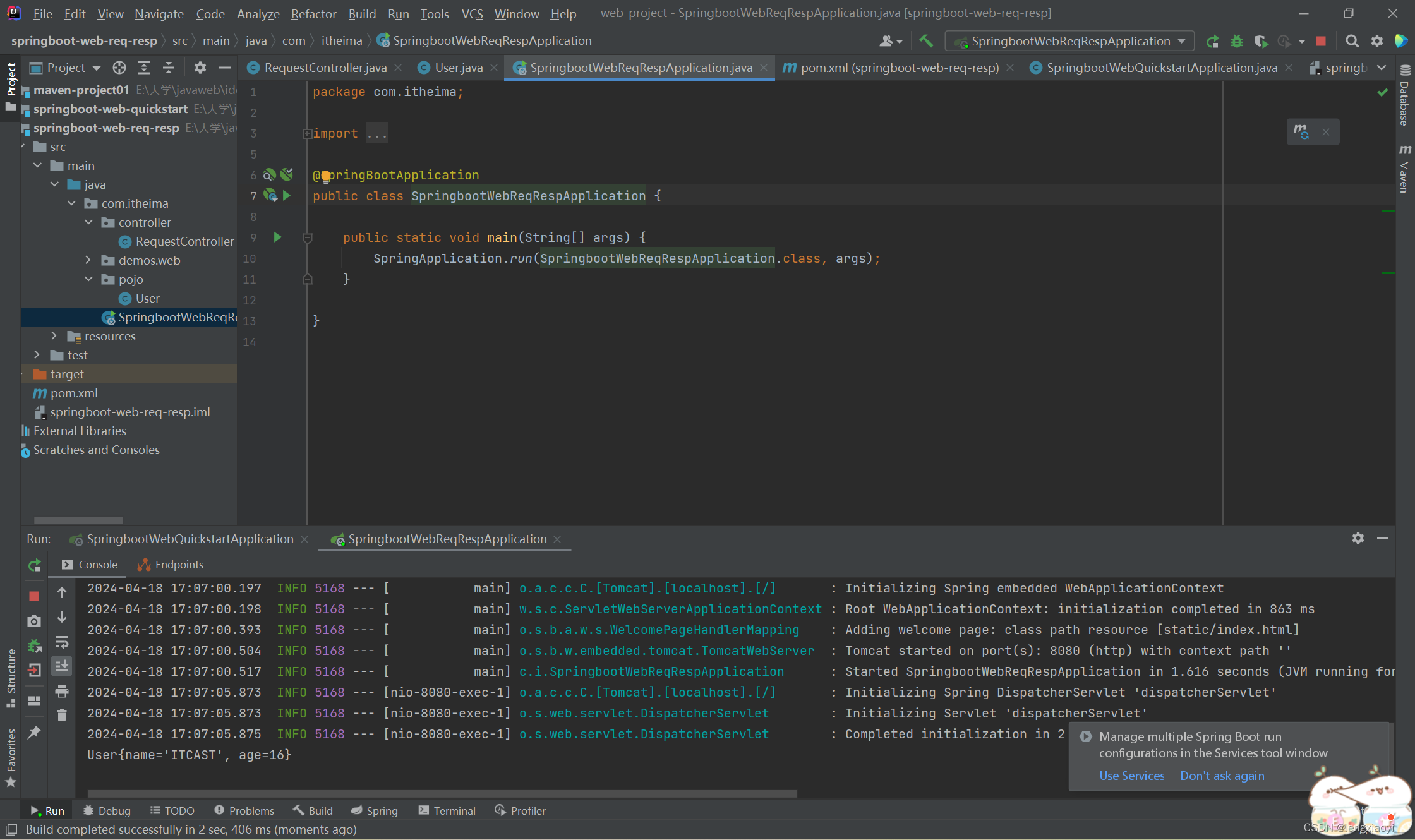The image size is (1415, 840).
Task: Open Run tool window settings gear
Action: [1358, 538]
